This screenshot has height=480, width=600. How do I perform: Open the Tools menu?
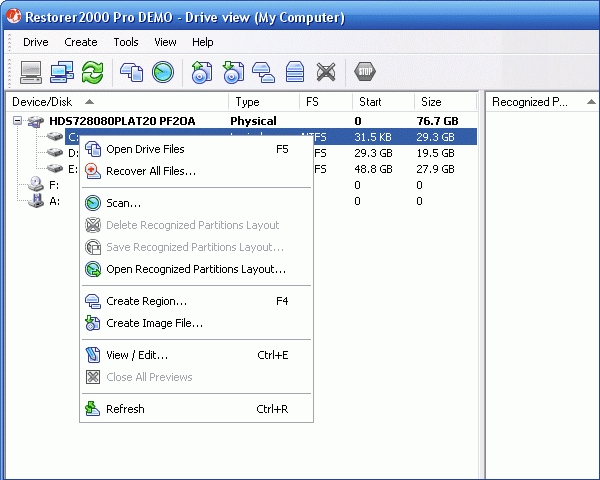(x=126, y=42)
